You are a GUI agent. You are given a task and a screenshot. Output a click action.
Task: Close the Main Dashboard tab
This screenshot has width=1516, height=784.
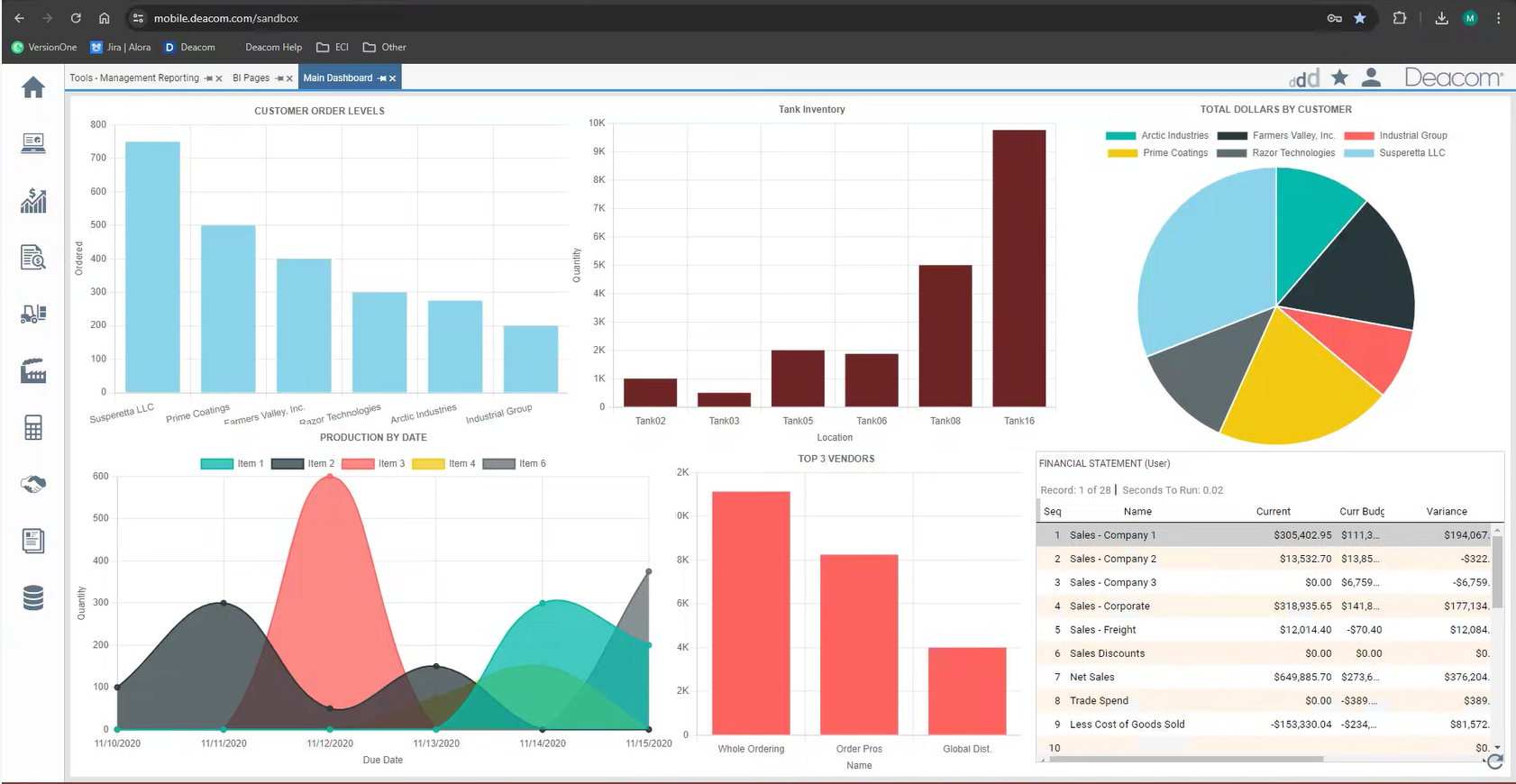(393, 79)
